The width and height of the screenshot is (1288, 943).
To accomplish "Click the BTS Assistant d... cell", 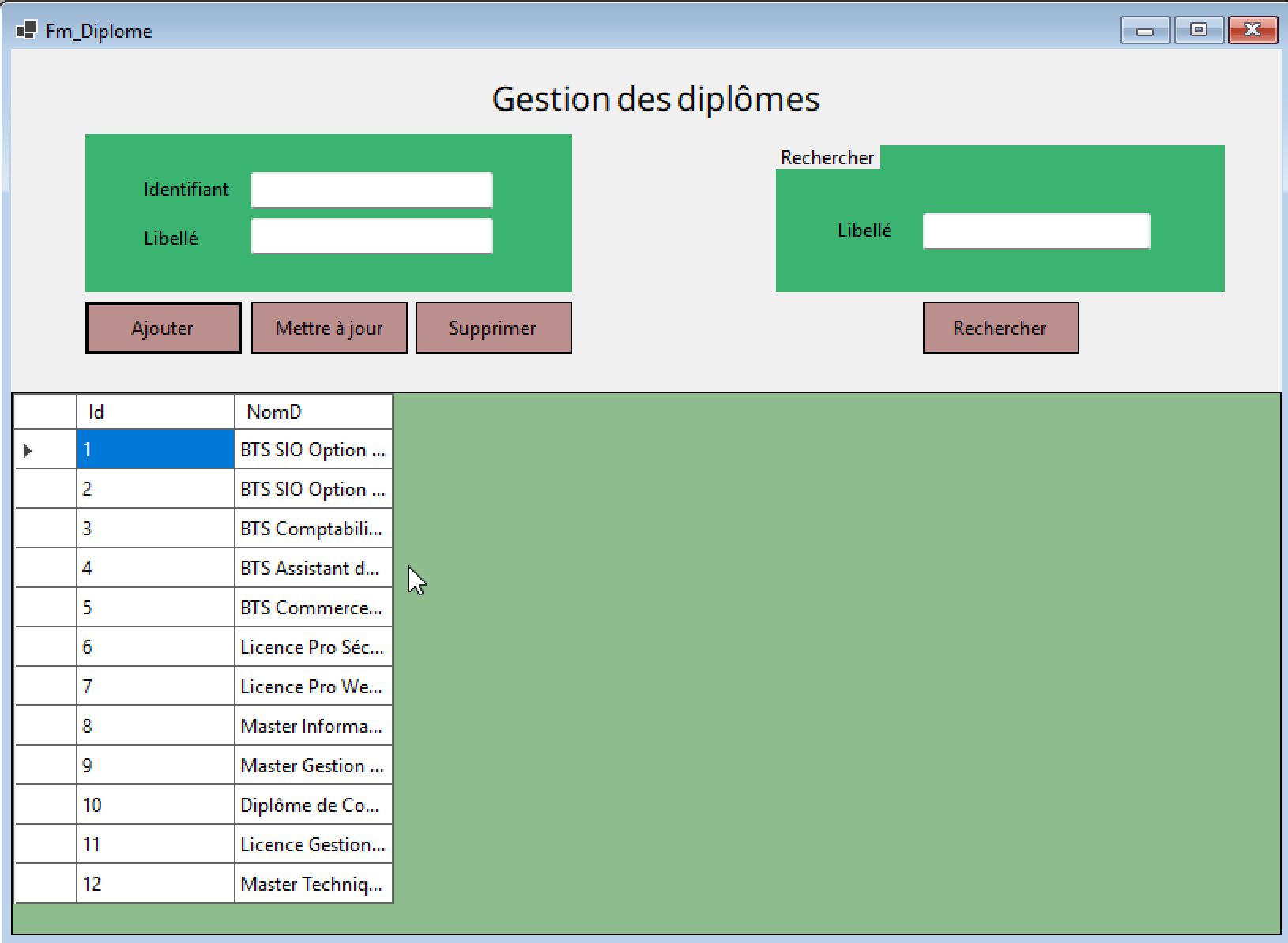I will pos(313,569).
